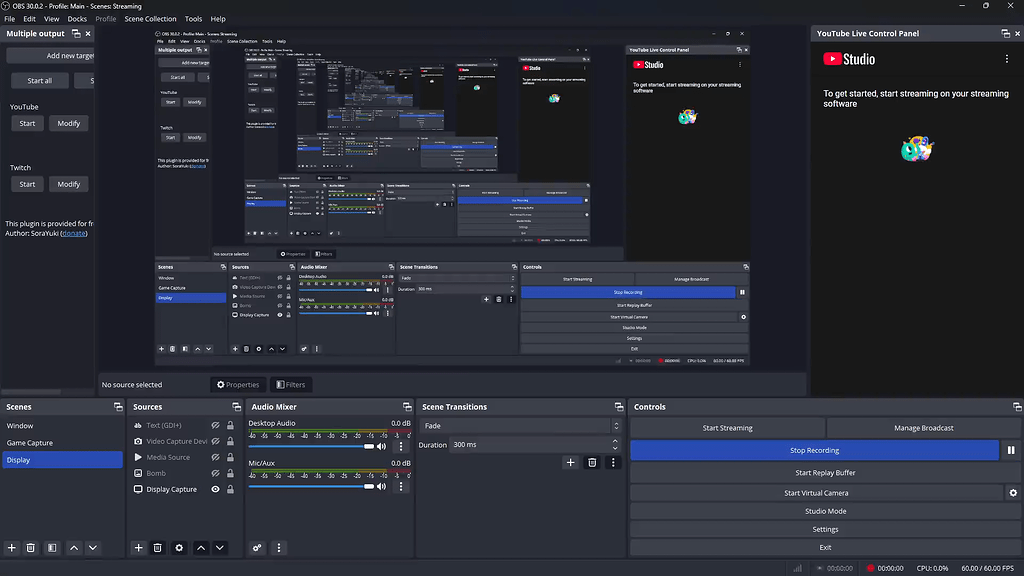
Task: Adjust the Mic/Aux volume slider
Action: tap(312, 487)
